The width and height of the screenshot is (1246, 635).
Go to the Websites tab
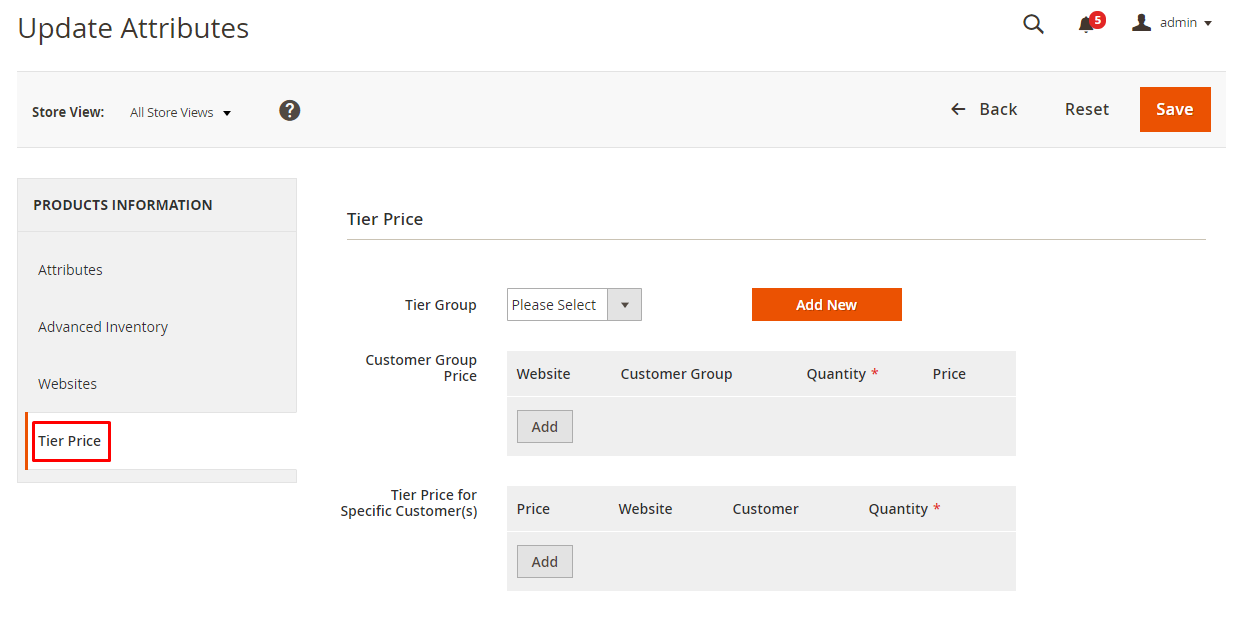67,384
